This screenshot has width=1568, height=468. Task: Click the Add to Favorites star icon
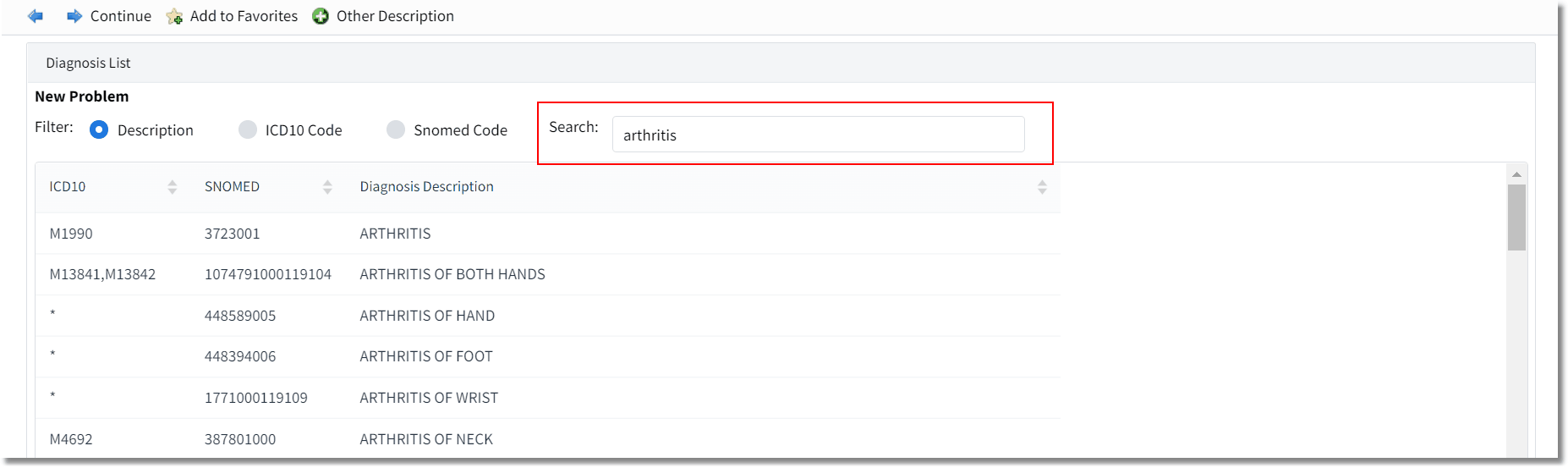174,16
